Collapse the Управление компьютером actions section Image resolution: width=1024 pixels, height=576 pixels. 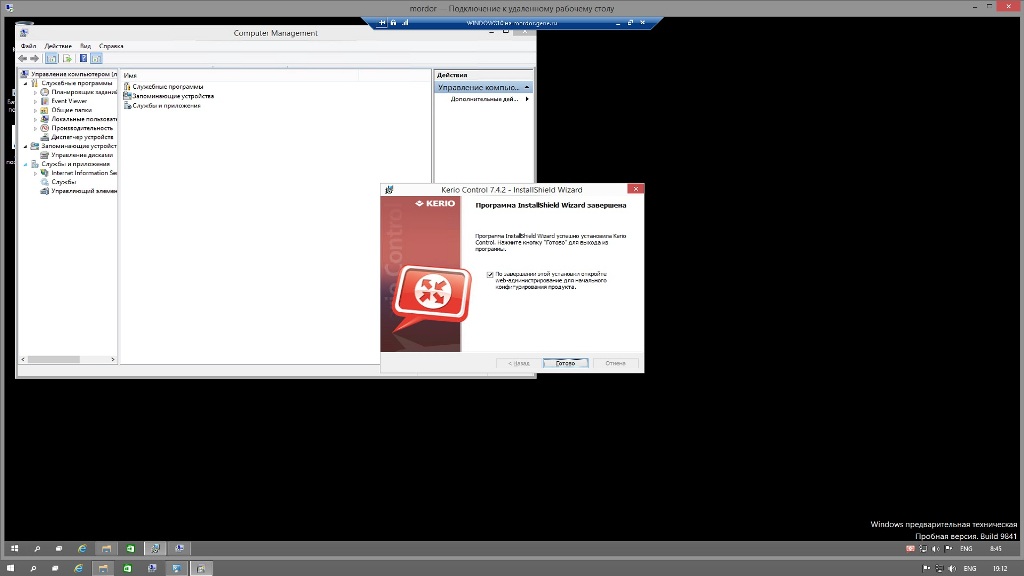point(528,87)
